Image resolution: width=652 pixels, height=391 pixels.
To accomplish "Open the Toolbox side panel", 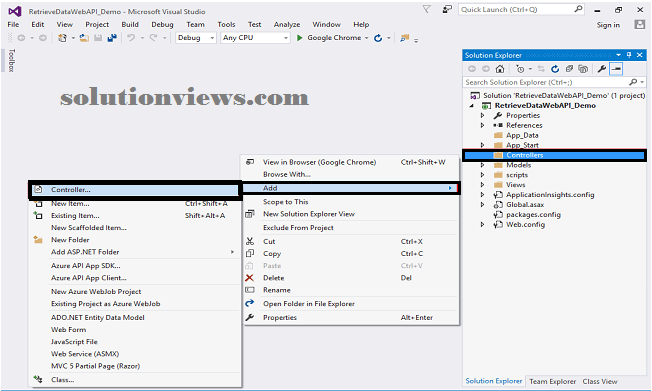I will tap(12, 60).
